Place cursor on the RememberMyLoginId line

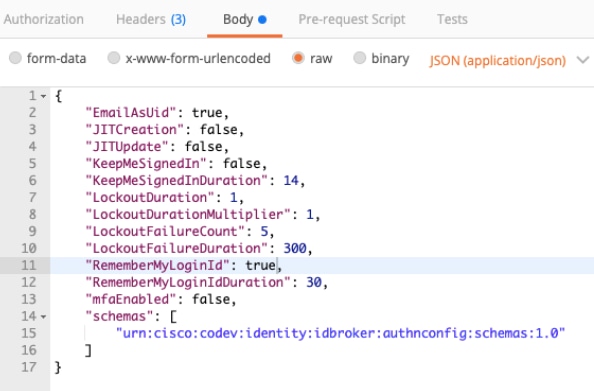click(x=322, y=265)
